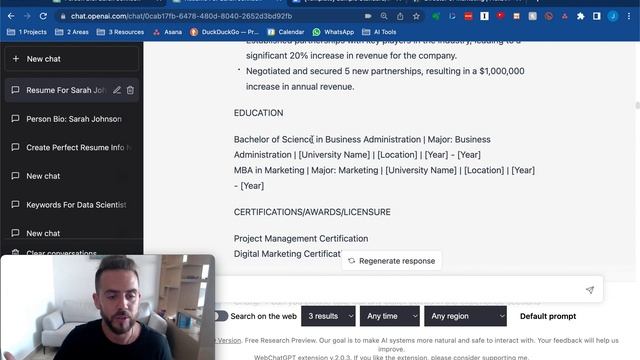Rename conversation with the pencil icon
Viewport: 640px width, 360px height.
[117, 90]
